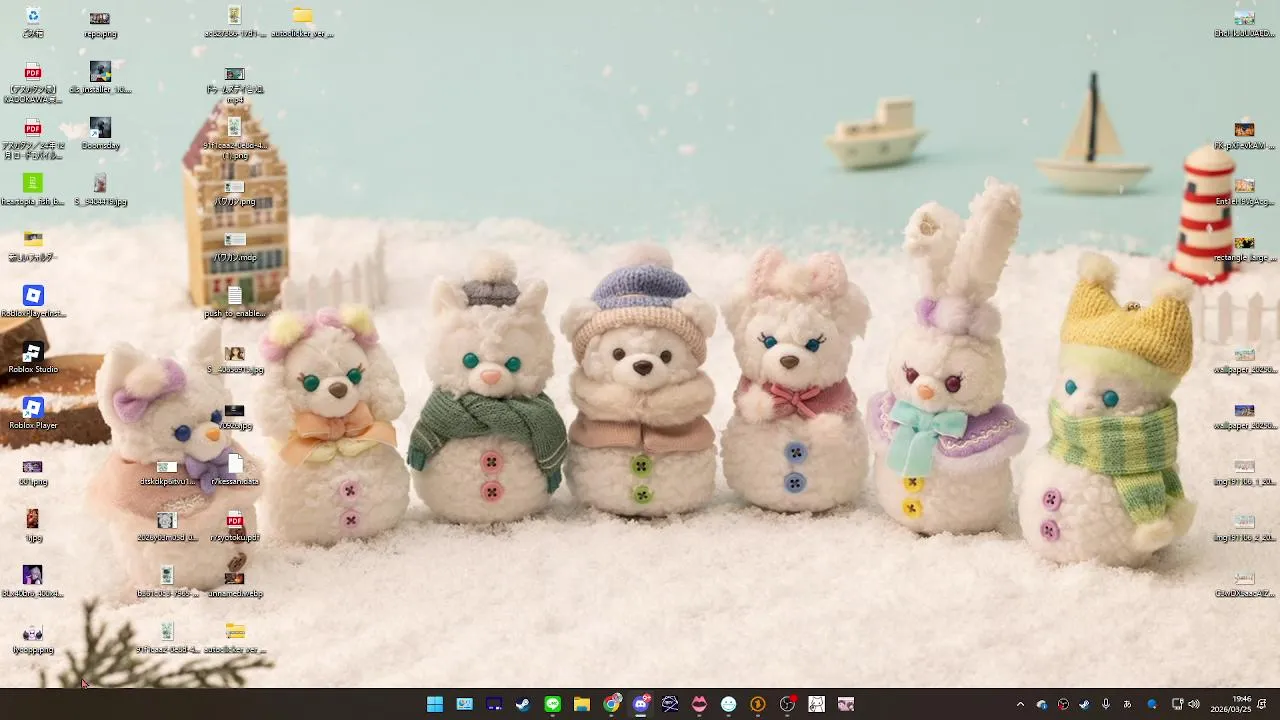Select the heartopia_fish green file icon
Viewport: 1280px width, 720px height.
pos(33,190)
